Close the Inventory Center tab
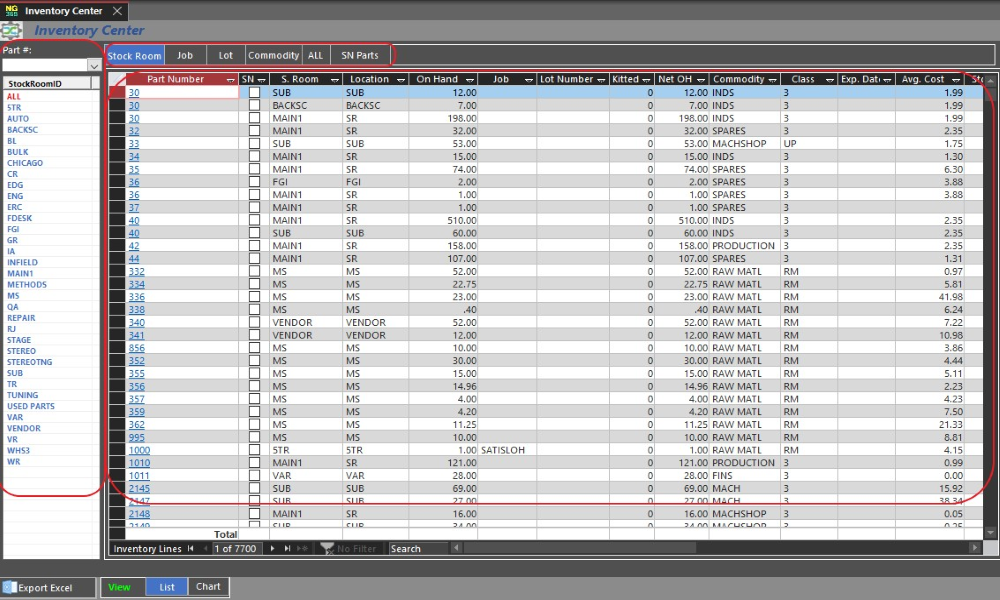This screenshot has width=1000, height=600. click(117, 11)
